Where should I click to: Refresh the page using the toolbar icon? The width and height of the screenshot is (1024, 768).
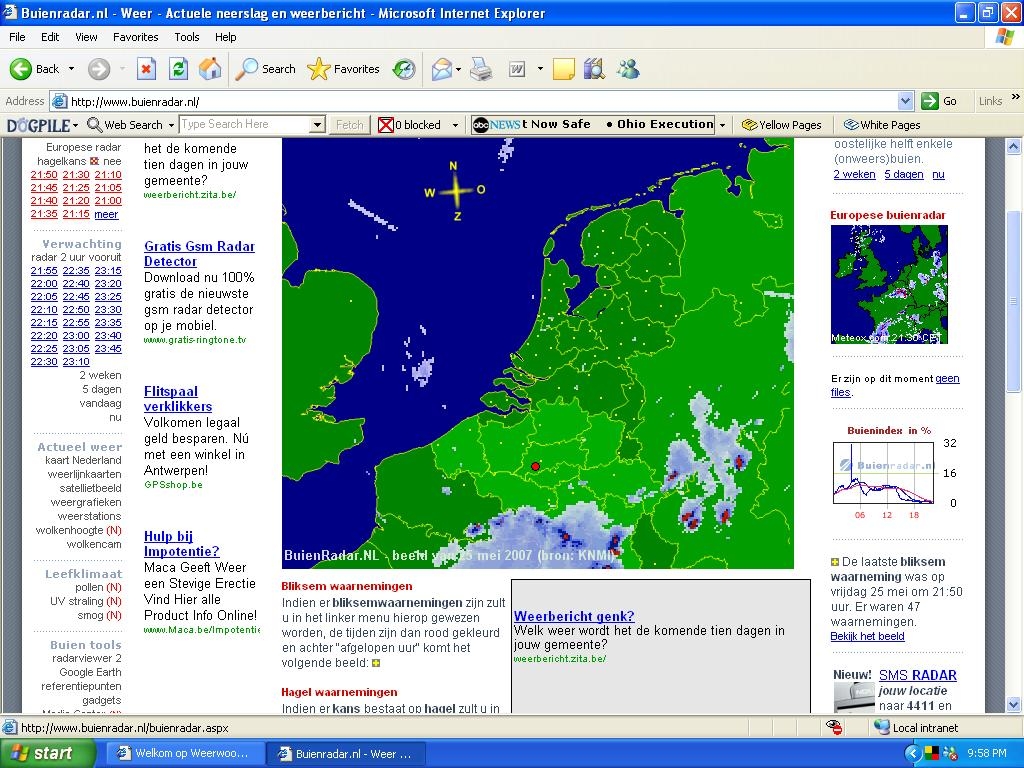click(x=178, y=69)
